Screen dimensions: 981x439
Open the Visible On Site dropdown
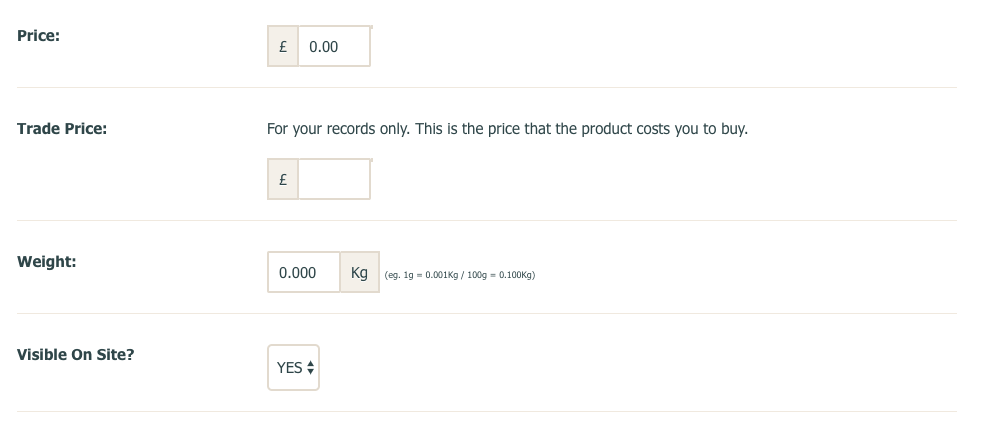click(x=293, y=368)
